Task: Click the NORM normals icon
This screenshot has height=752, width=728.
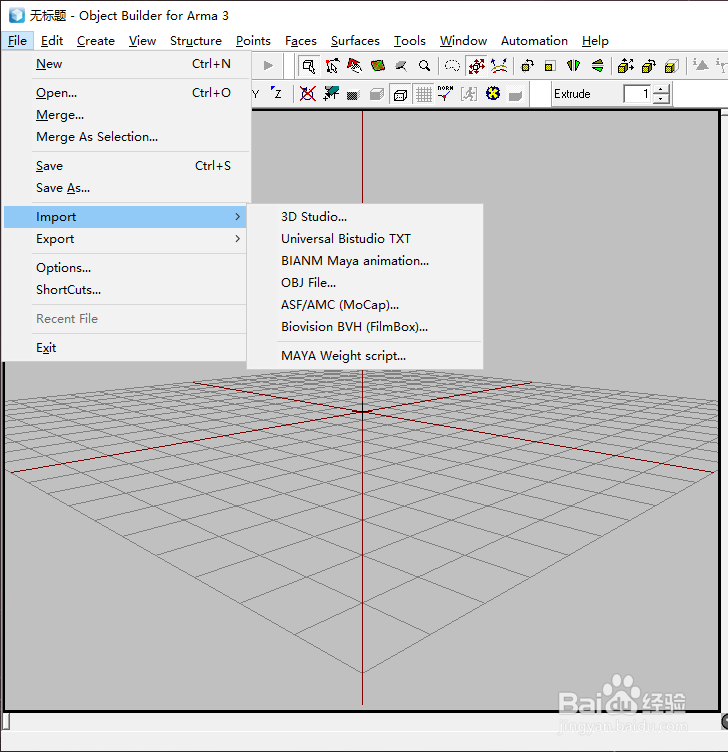Action: coord(446,94)
